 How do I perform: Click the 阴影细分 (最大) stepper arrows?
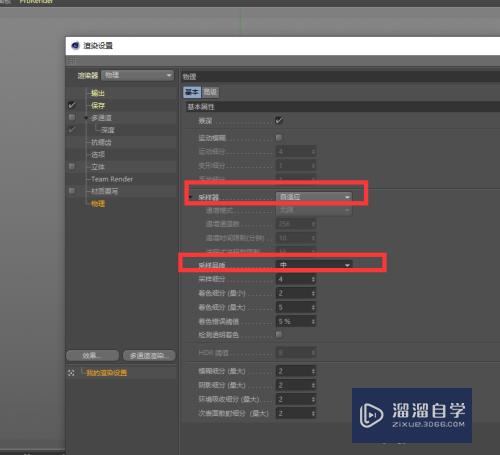click(x=313, y=385)
